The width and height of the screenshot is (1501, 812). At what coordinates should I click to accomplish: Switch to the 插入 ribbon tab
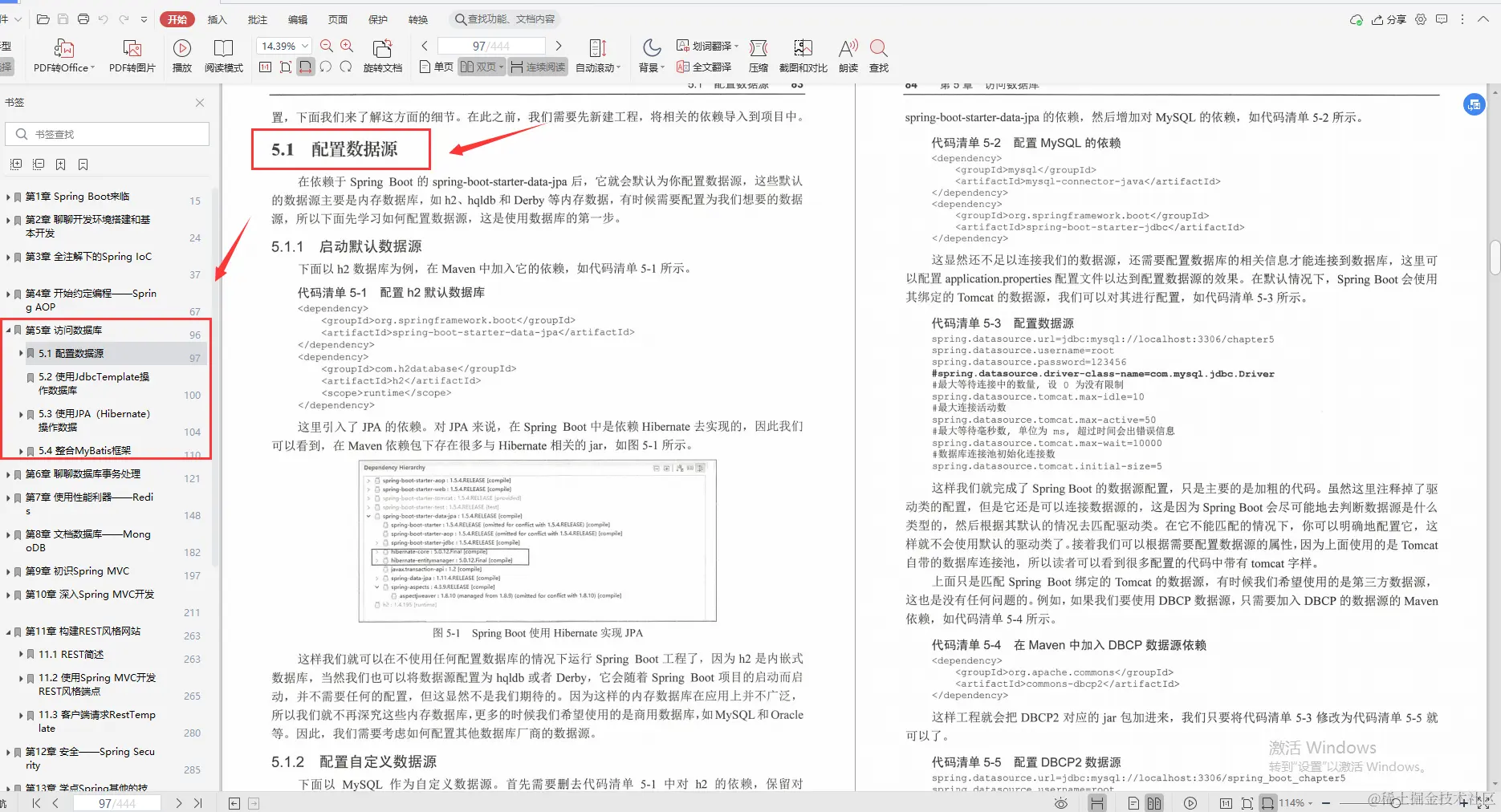click(x=217, y=18)
